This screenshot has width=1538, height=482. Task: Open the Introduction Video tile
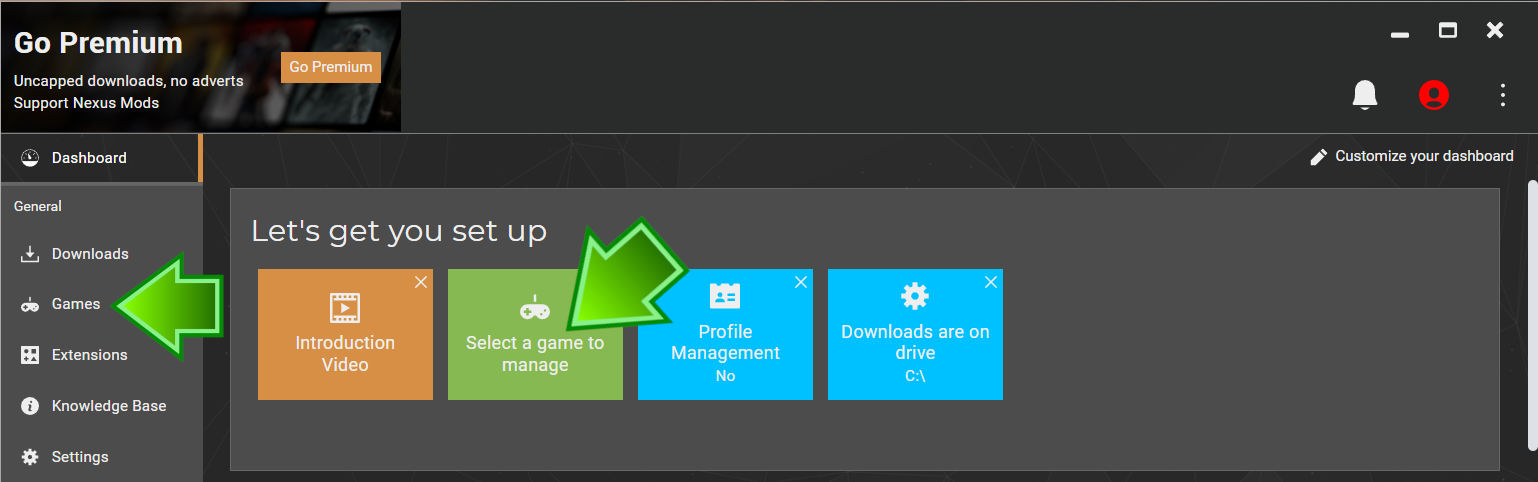point(345,334)
